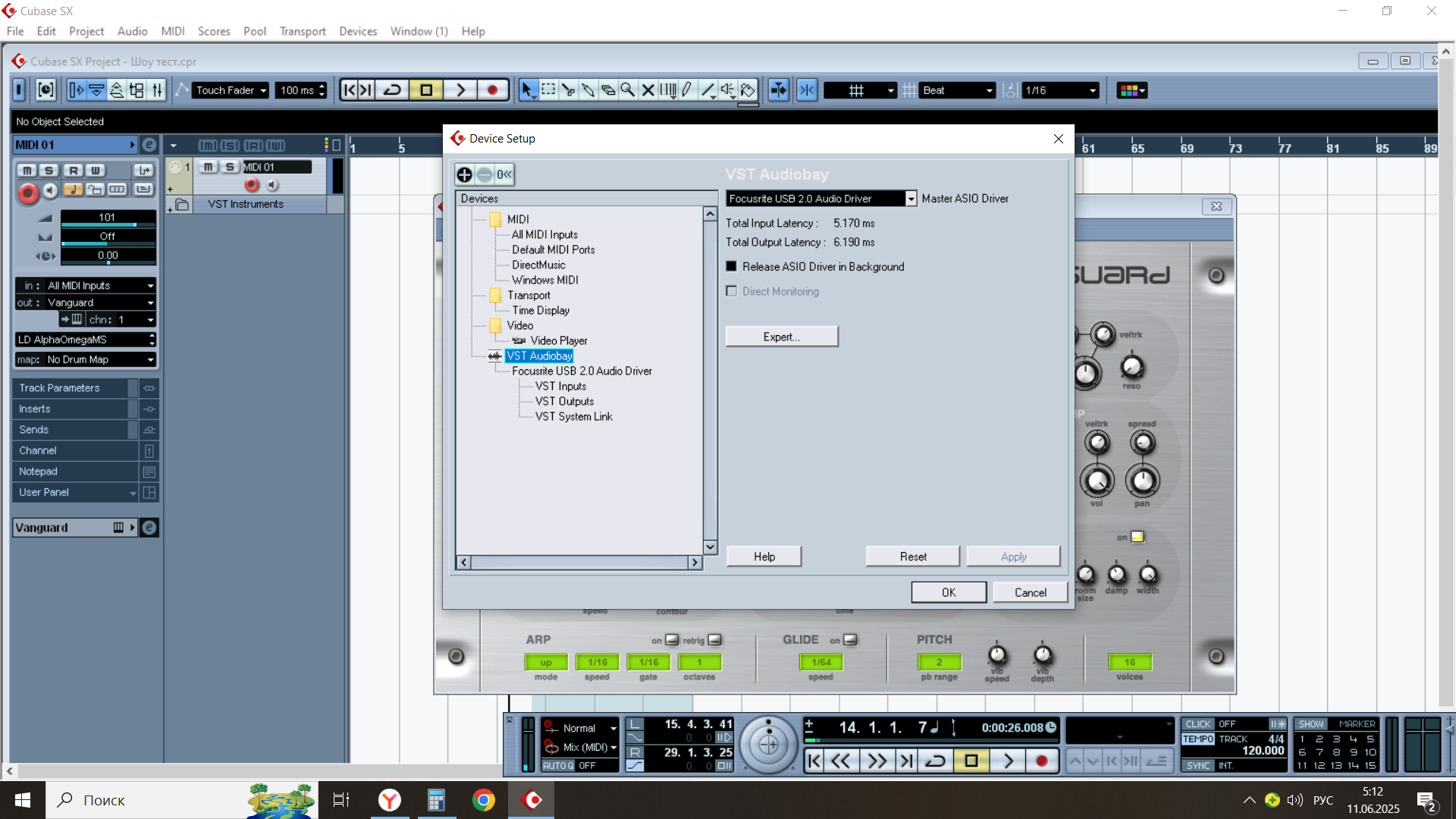Screen dimensions: 1456x819
Task: Select 'VST Inputs' in Devices tree
Action: pos(560,386)
